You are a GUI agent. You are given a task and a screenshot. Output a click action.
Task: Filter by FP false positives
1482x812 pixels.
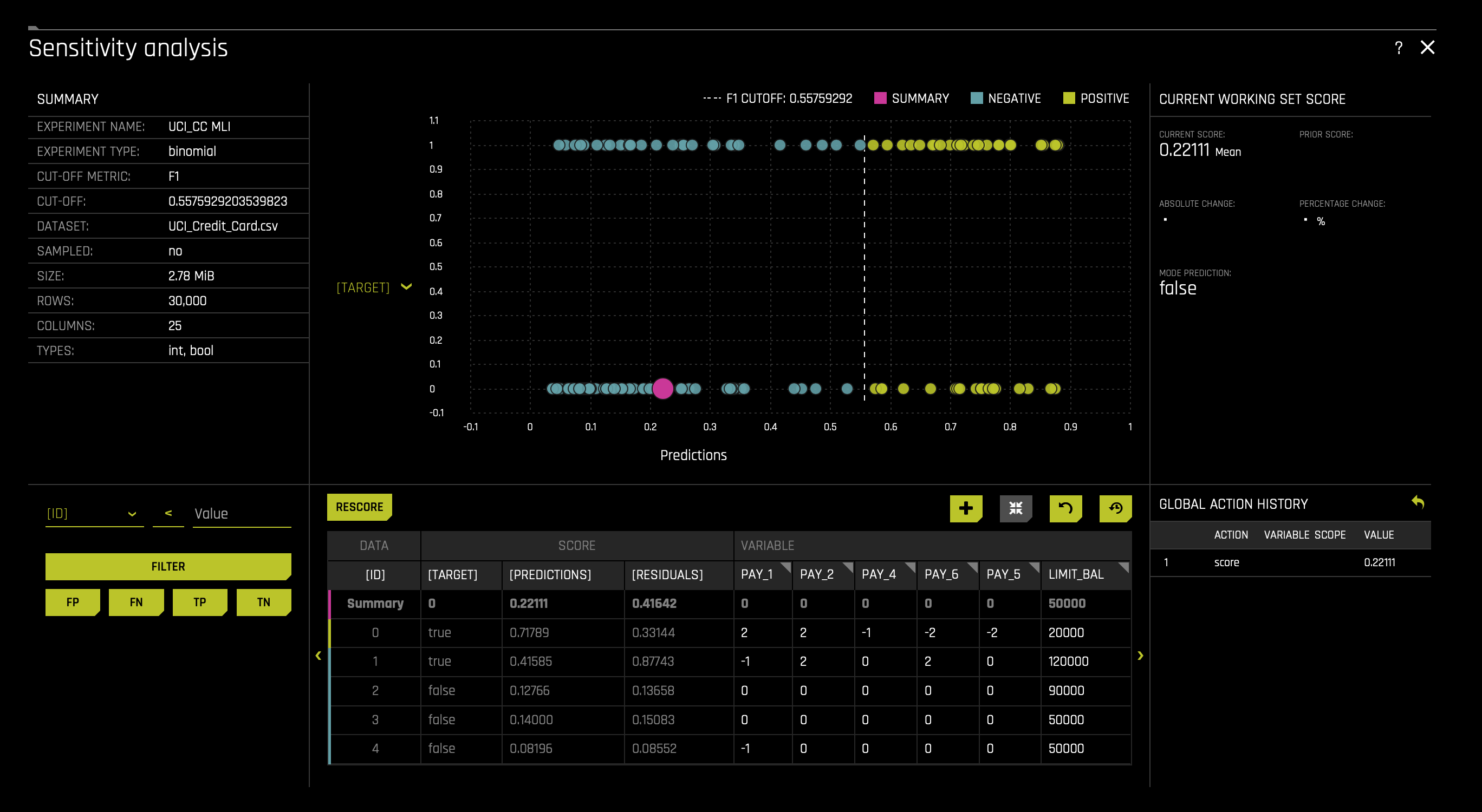tap(73, 602)
